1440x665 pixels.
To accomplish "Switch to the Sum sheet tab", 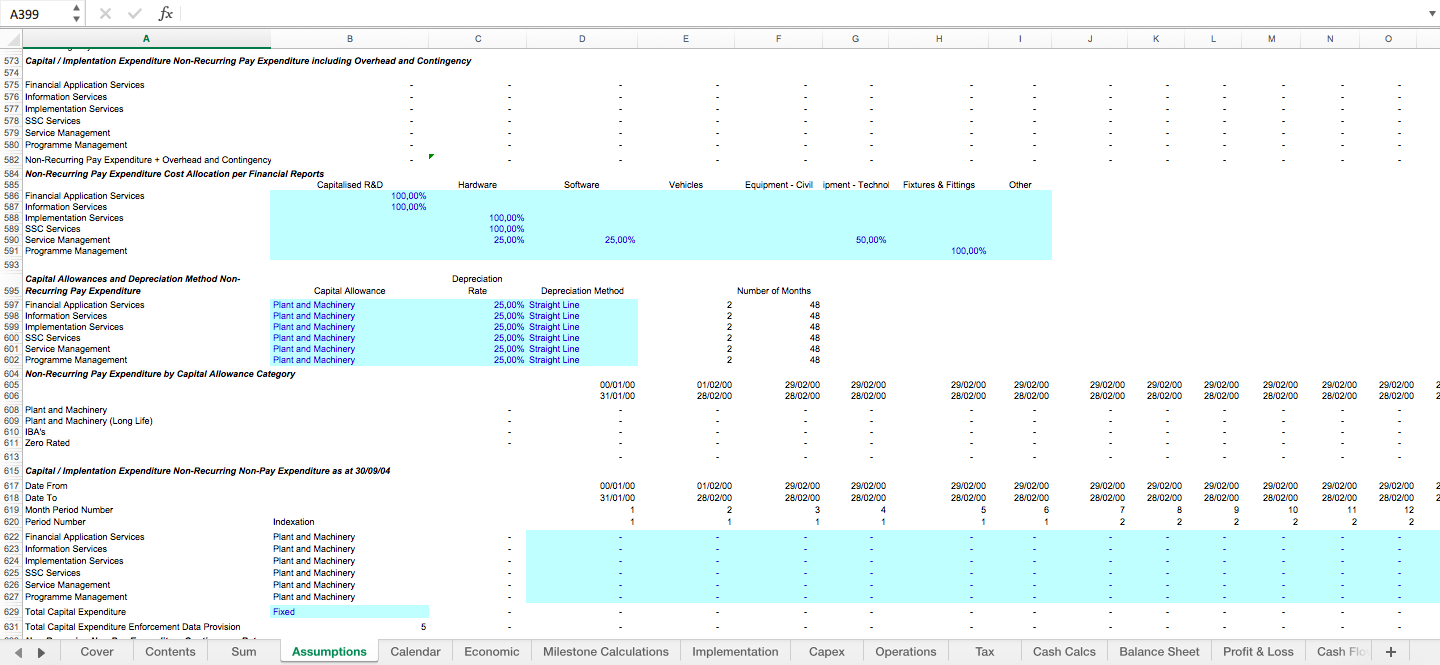I will pos(244,652).
